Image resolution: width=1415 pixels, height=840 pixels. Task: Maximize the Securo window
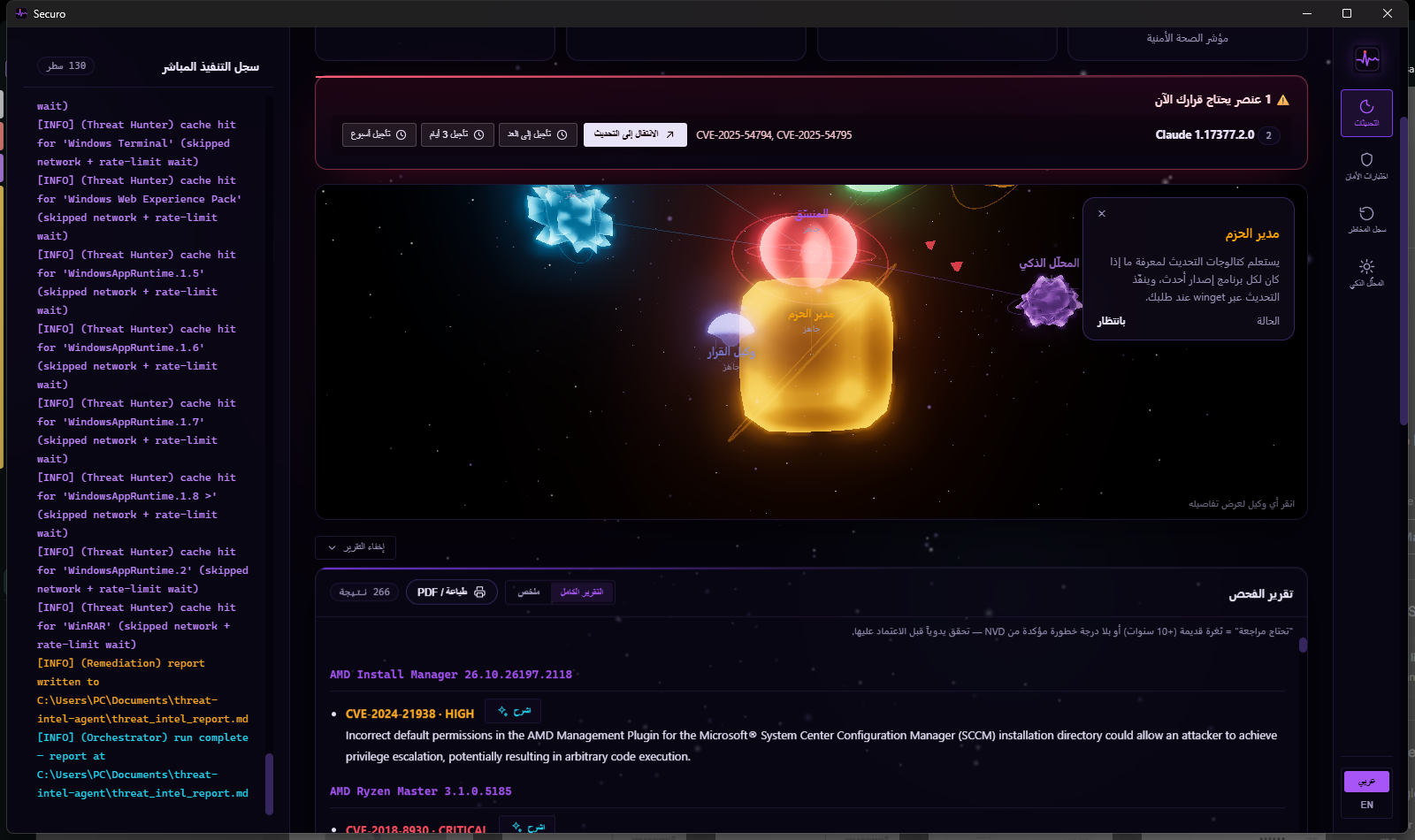(1347, 13)
